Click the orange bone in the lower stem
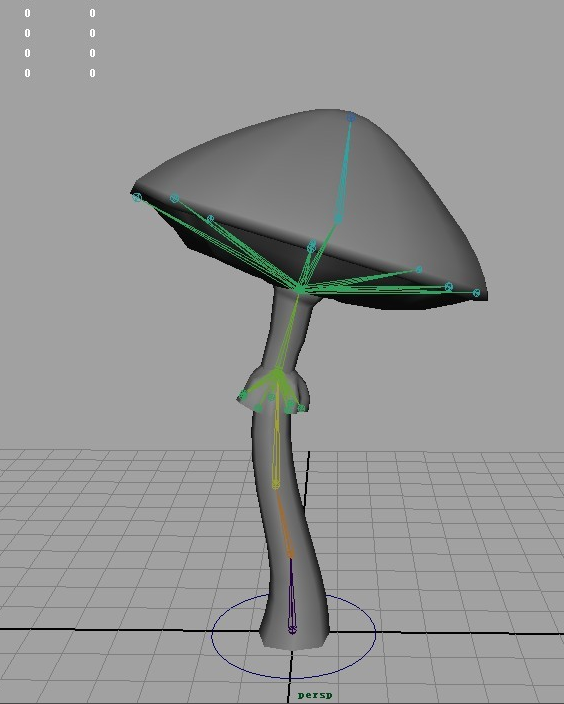This screenshot has width=564, height=704. pyautogui.click(x=284, y=523)
